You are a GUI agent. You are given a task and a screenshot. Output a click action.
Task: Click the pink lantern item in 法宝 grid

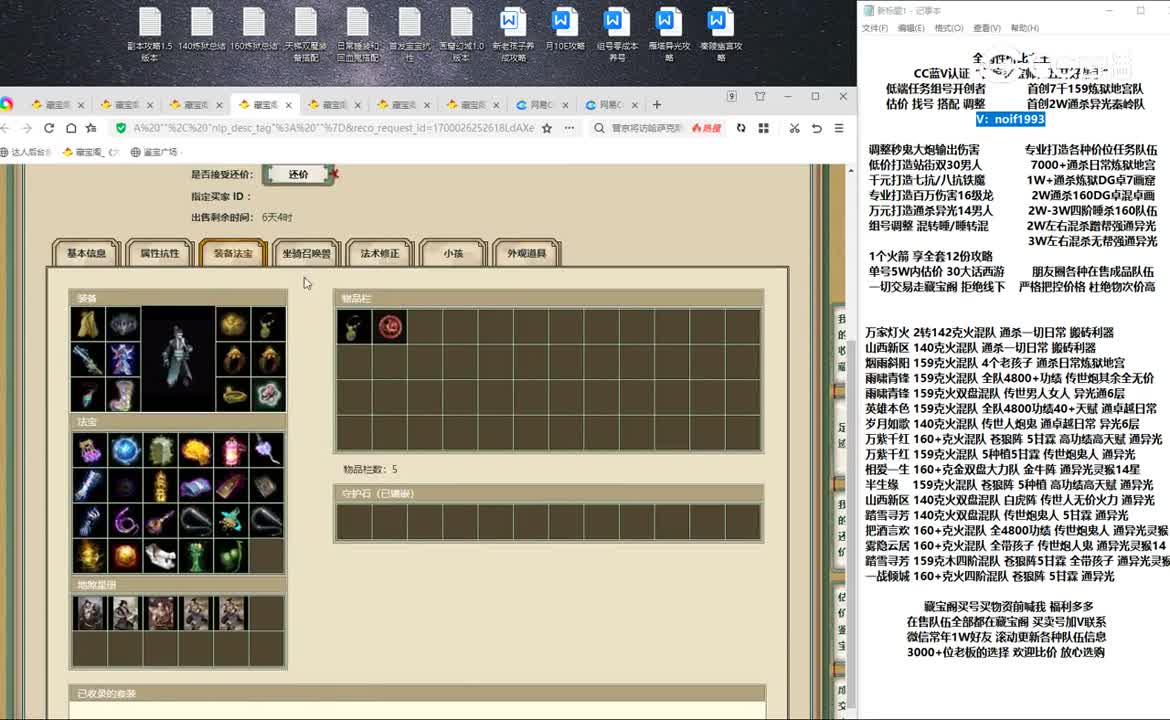(x=232, y=450)
